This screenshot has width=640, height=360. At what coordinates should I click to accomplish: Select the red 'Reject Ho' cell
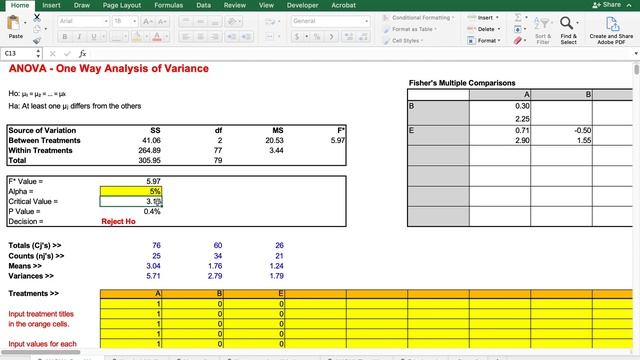click(131, 221)
